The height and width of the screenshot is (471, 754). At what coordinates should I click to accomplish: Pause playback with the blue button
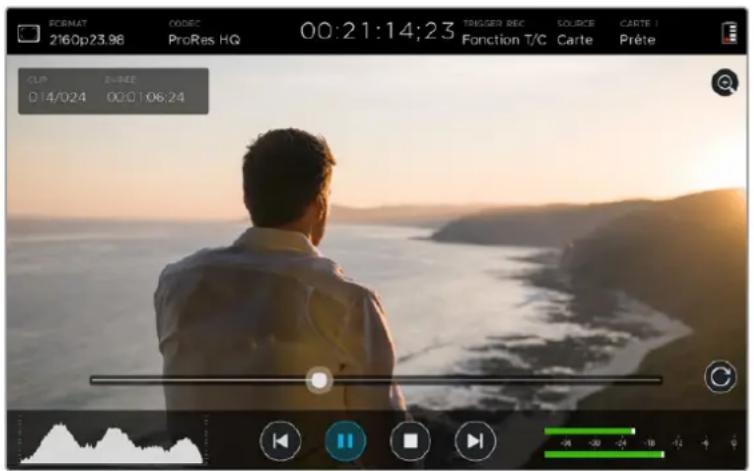345,441
